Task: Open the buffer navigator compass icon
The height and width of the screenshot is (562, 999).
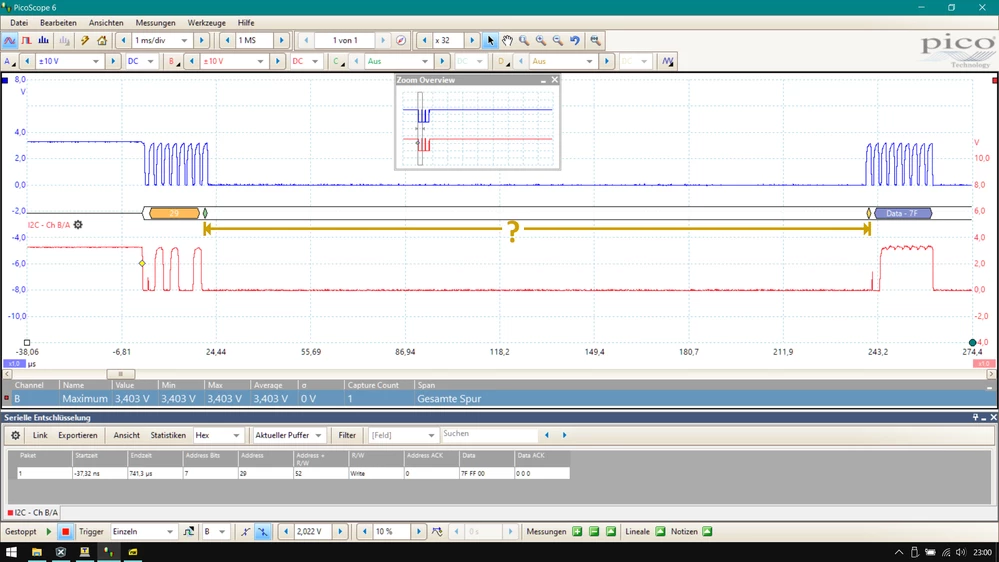Action: 401,40
